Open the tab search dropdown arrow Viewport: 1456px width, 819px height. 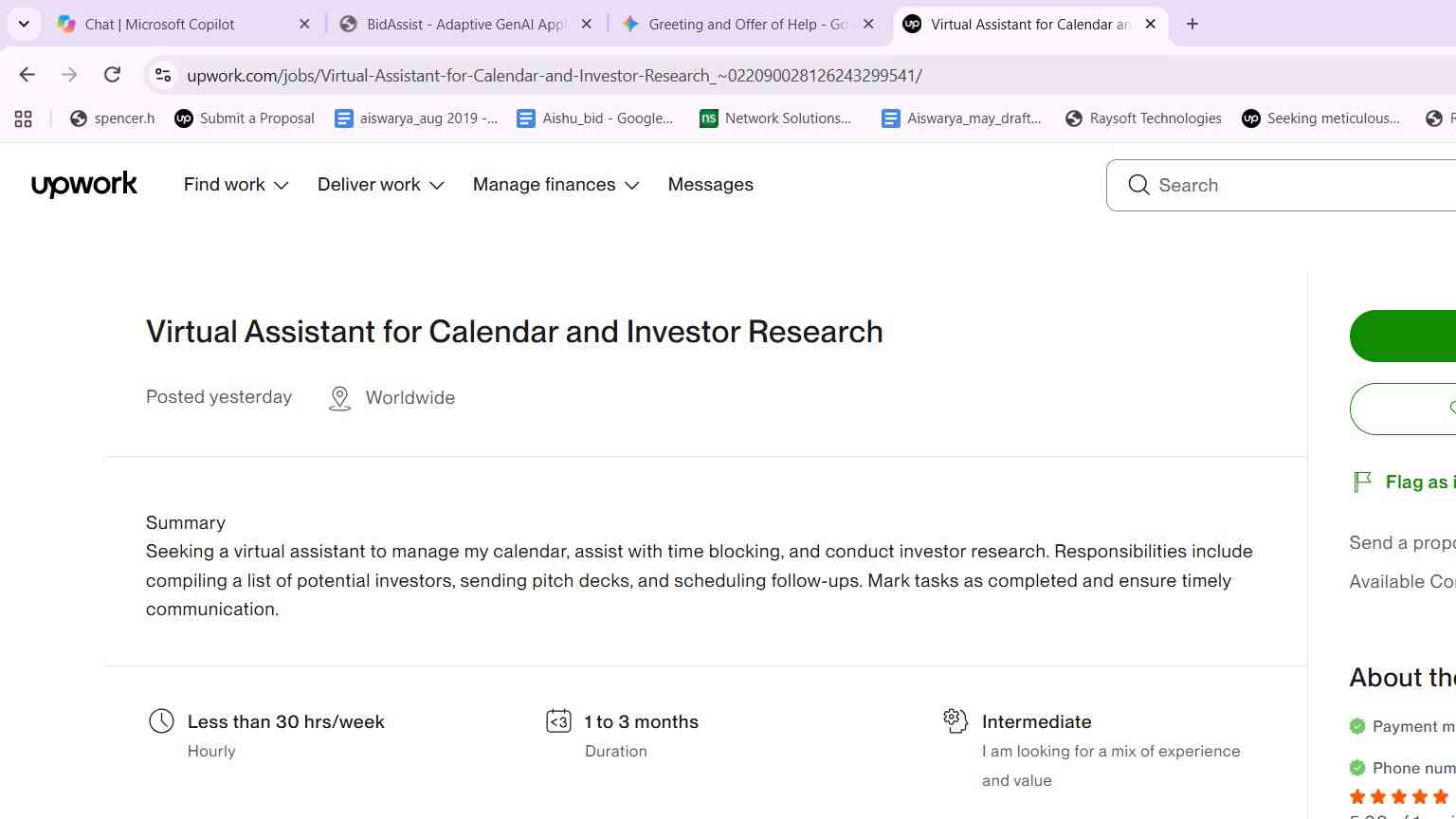tap(24, 24)
